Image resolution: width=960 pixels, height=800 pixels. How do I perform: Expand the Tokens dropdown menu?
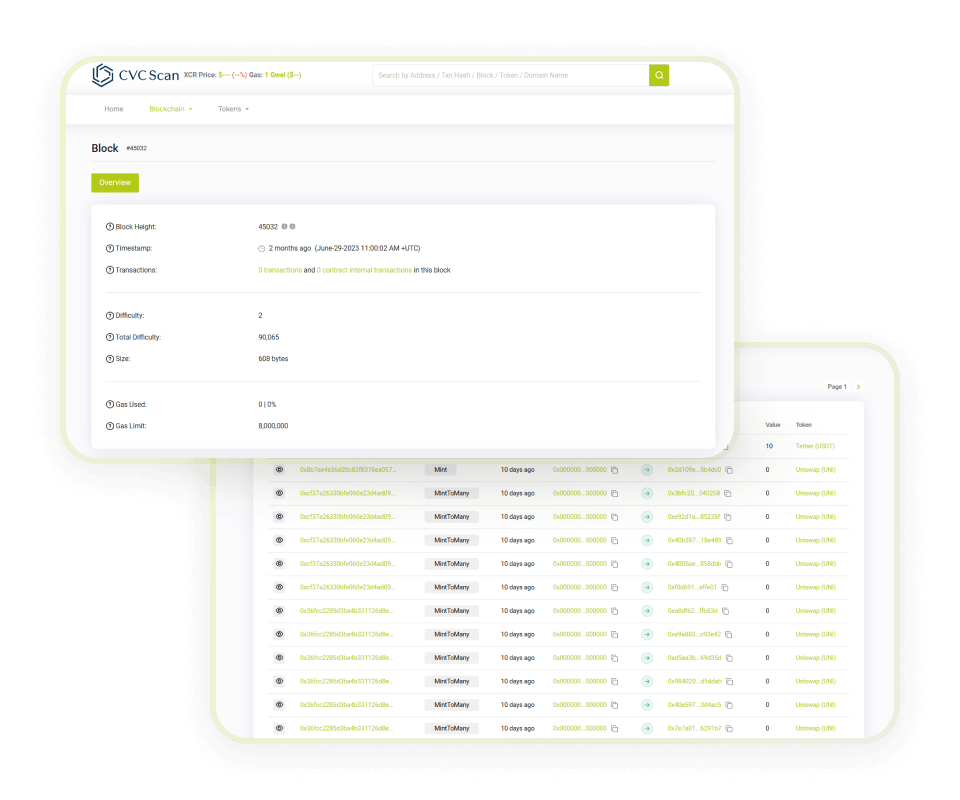tap(233, 109)
